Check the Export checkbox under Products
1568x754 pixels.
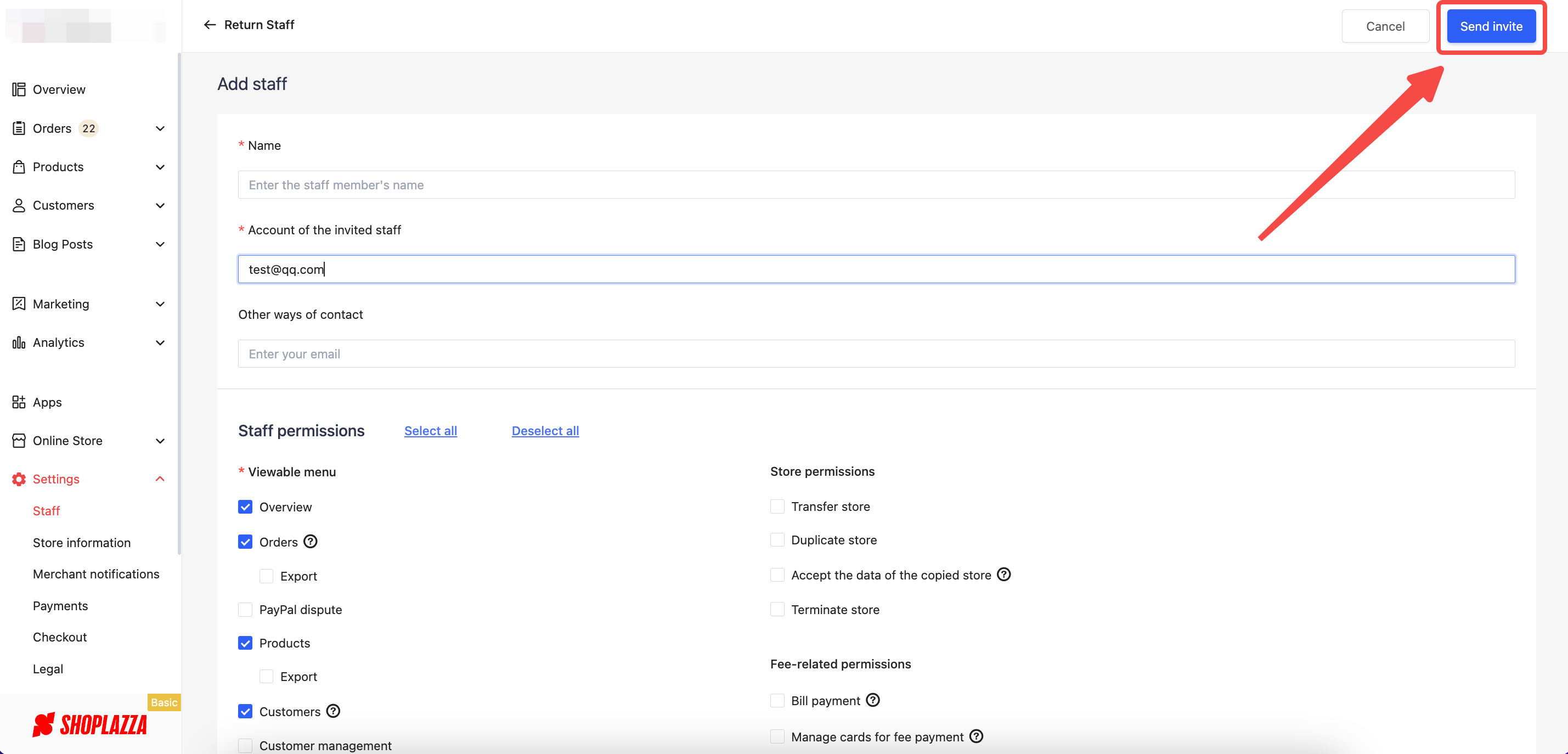[267, 676]
